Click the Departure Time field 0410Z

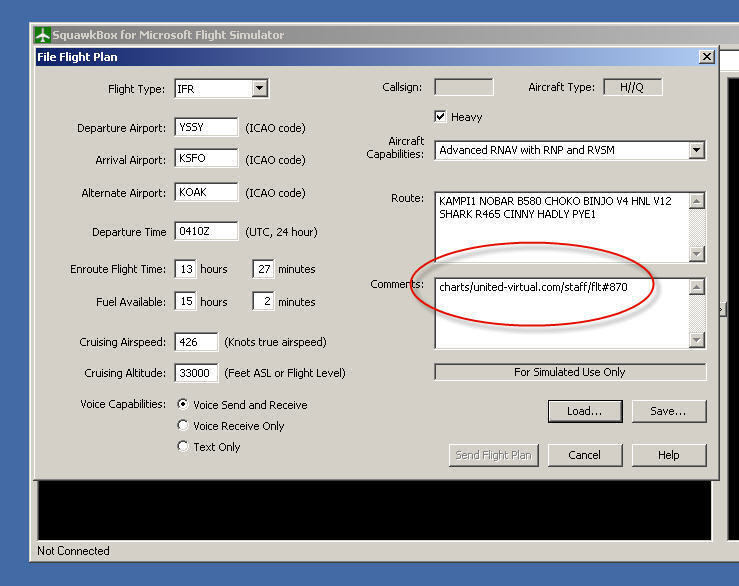point(206,231)
